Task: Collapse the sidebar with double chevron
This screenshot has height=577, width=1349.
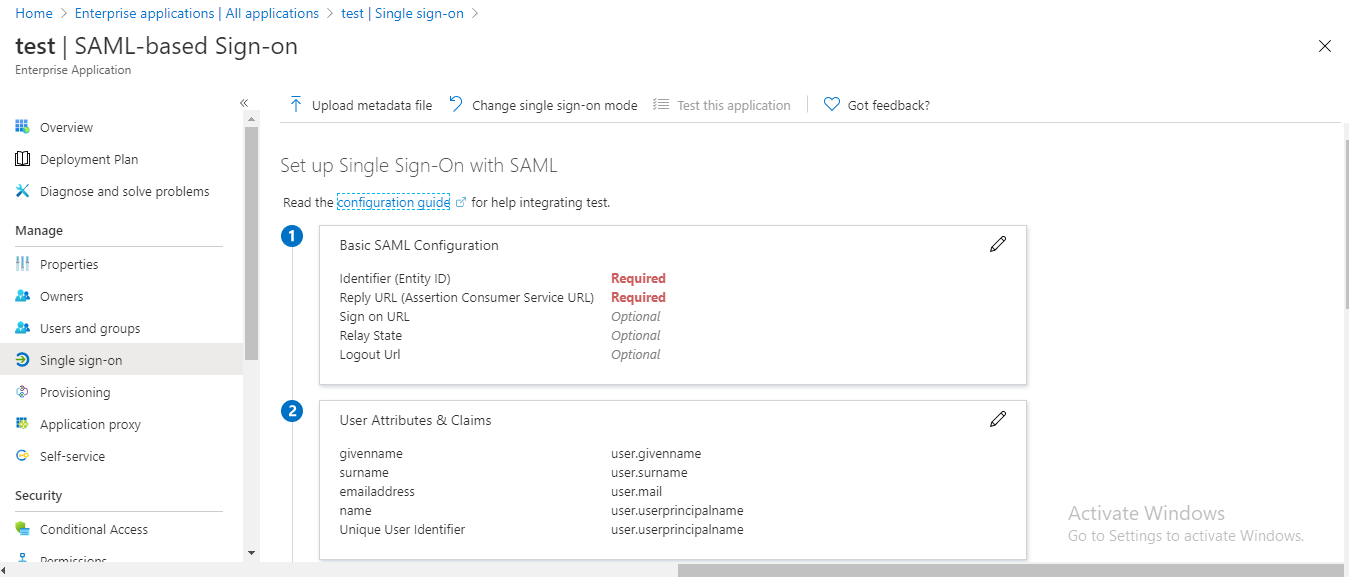Action: pos(243,104)
